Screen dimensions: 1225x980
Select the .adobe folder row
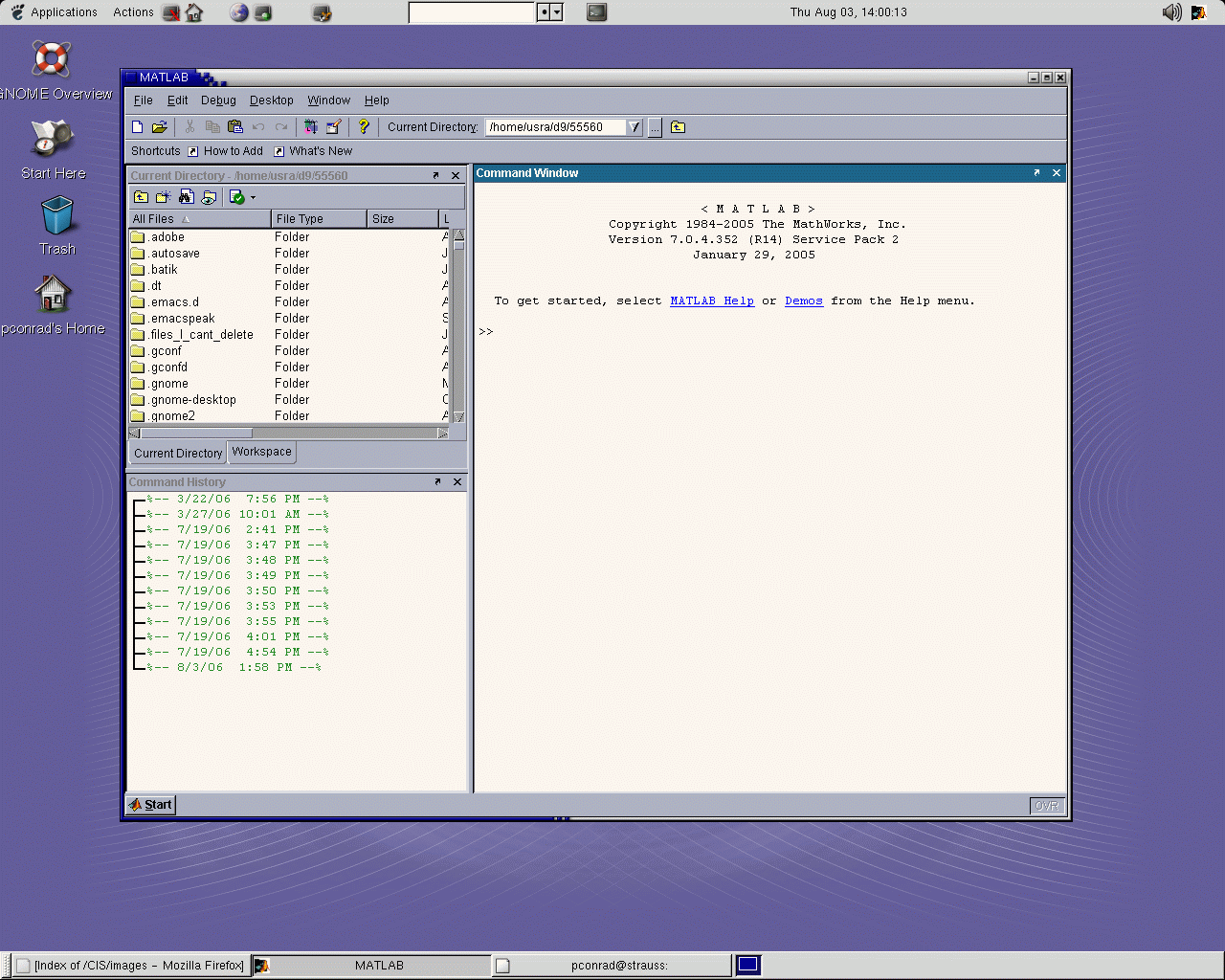[288, 237]
